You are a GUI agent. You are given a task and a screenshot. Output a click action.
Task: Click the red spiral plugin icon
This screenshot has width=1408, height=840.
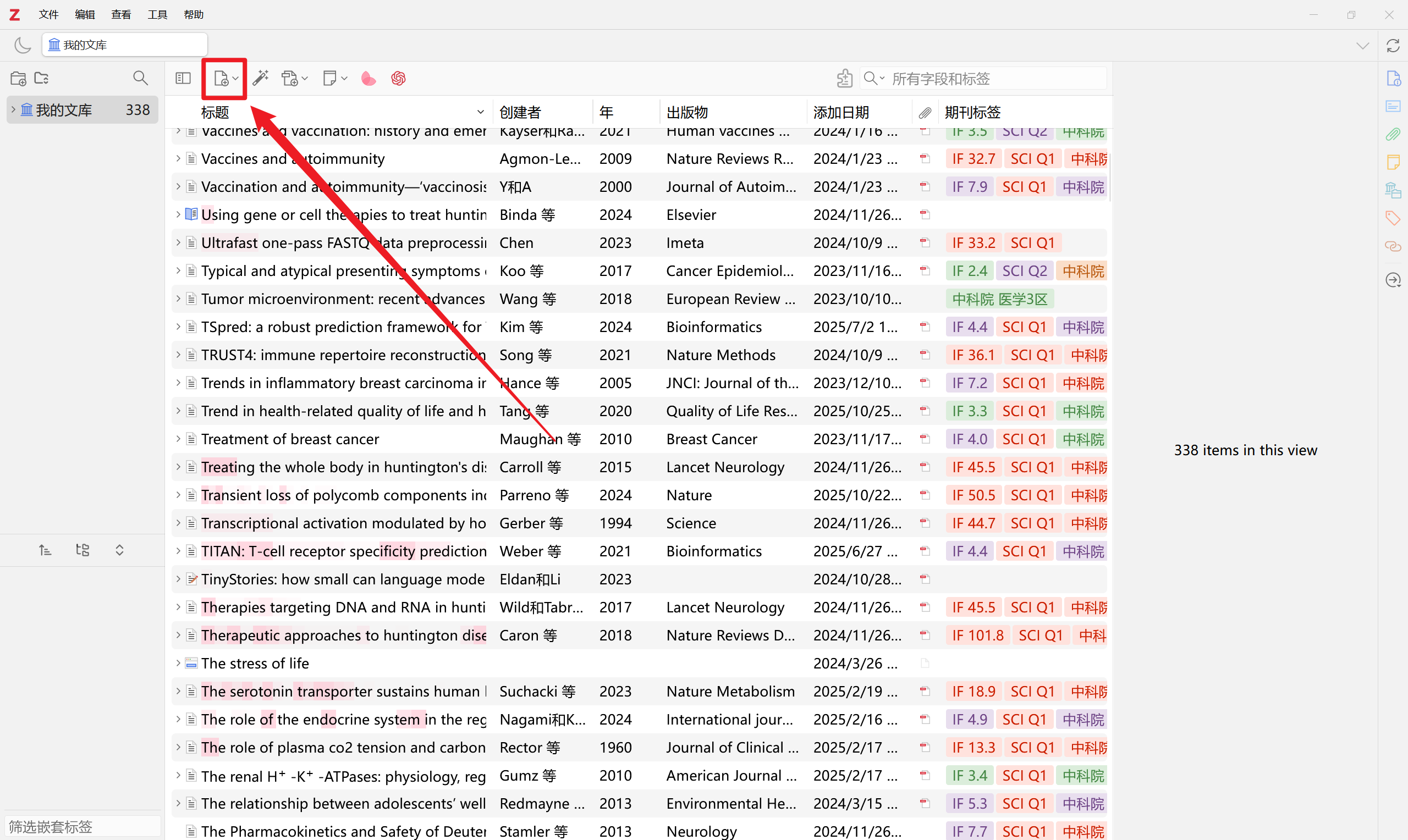click(398, 78)
